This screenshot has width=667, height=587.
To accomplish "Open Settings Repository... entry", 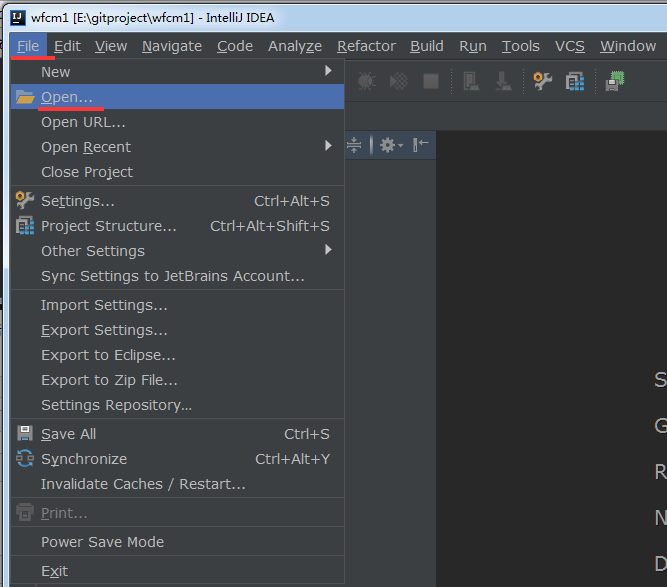I will 177,405.
